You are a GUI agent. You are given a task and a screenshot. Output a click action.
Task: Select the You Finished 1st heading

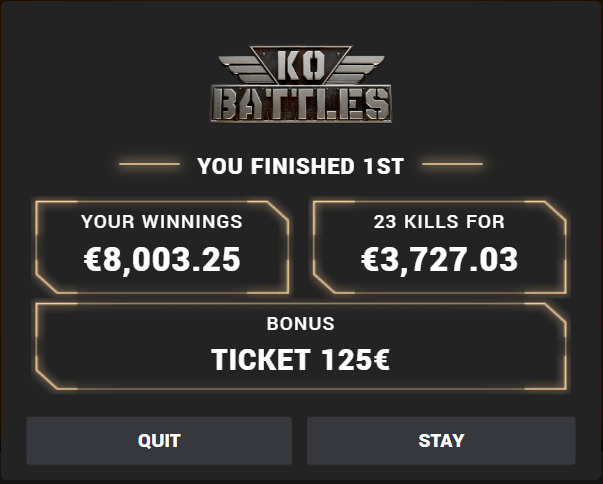300,166
